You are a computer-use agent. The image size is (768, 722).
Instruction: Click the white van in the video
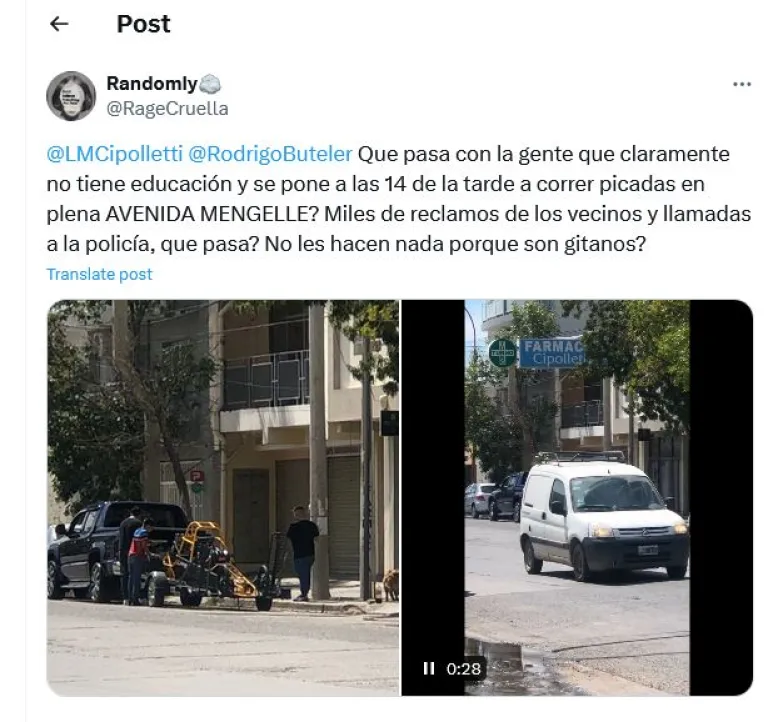(603, 518)
